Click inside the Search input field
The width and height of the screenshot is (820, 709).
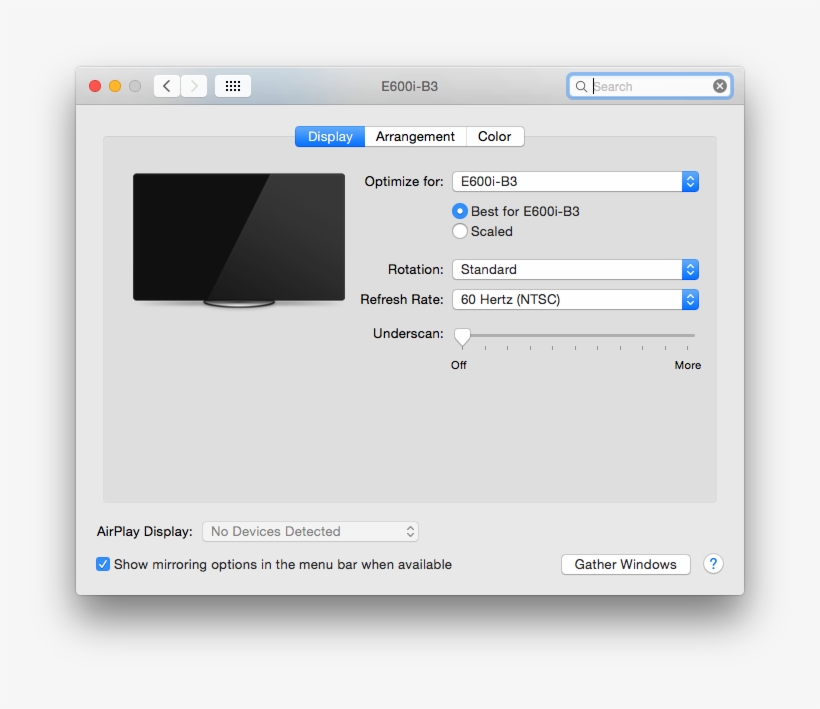(x=645, y=86)
